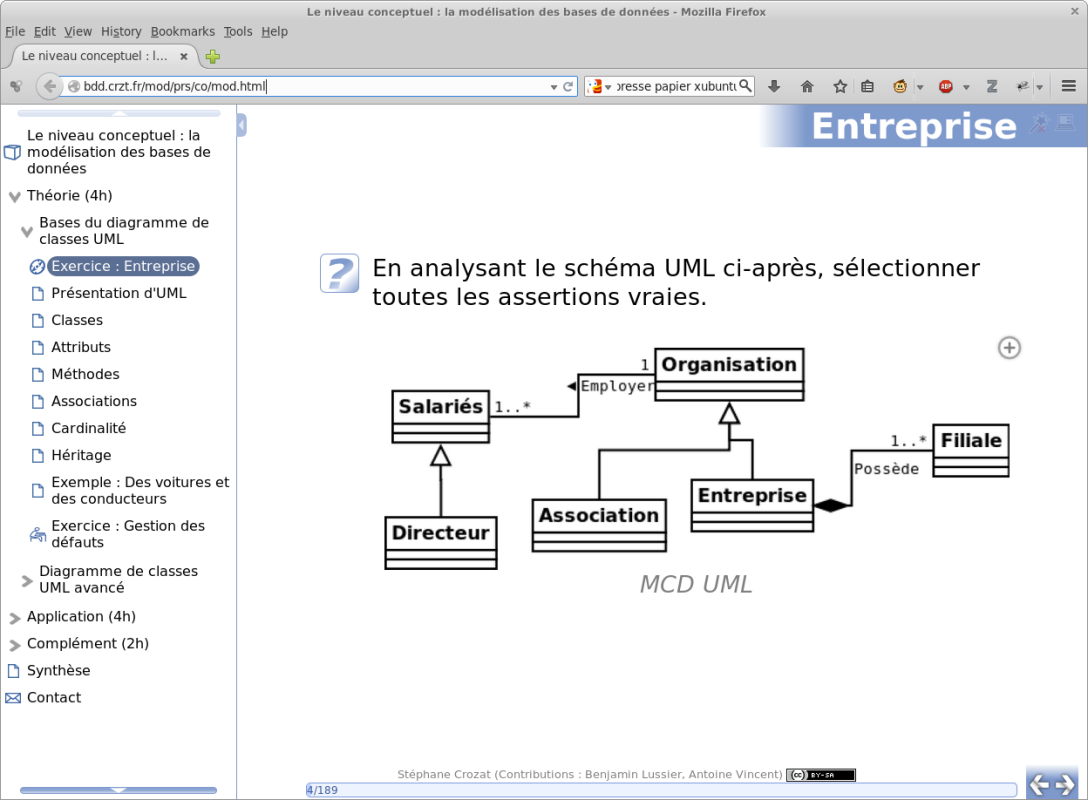Click the Firefox Downloads arrow icon
This screenshot has width=1088, height=800.
coord(774,86)
